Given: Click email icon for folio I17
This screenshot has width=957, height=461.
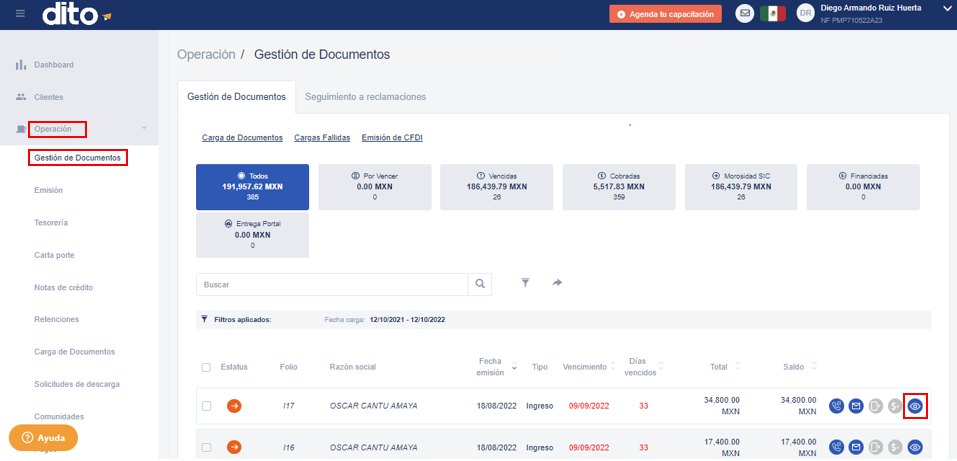Looking at the screenshot, I should click(856, 405).
